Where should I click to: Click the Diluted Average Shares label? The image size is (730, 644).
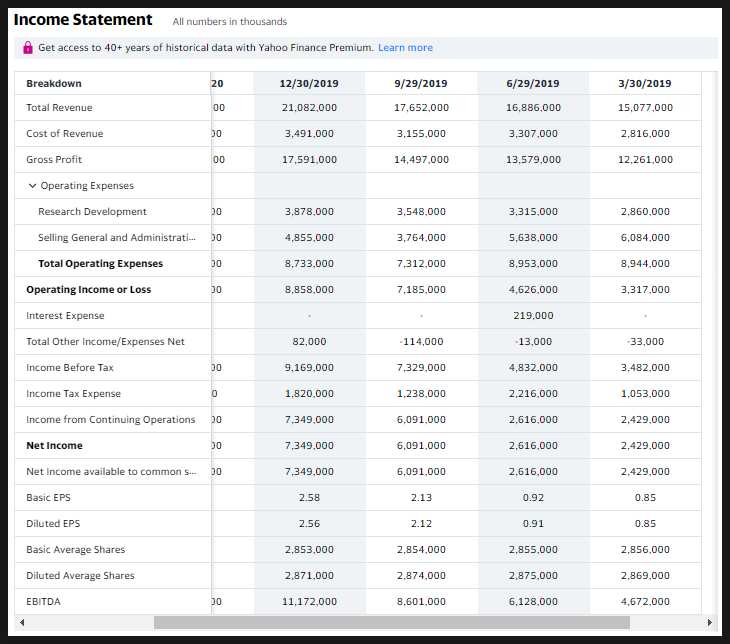point(80,576)
